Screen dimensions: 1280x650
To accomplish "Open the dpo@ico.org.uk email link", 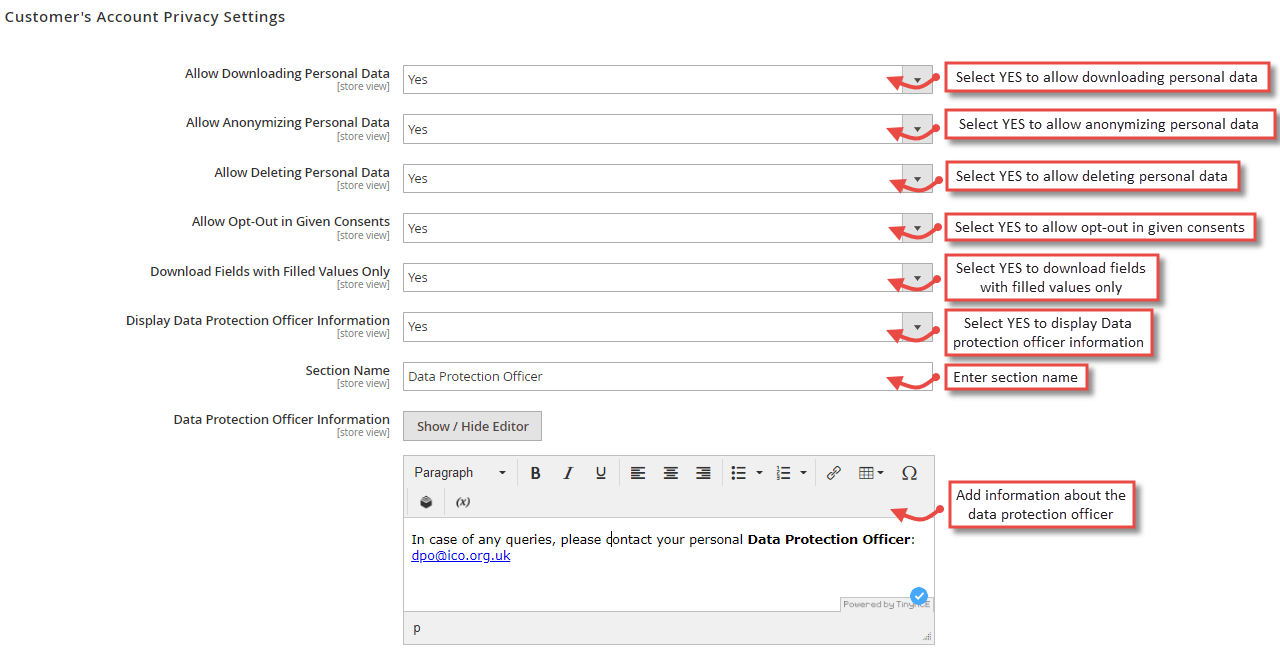I will [460, 555].
